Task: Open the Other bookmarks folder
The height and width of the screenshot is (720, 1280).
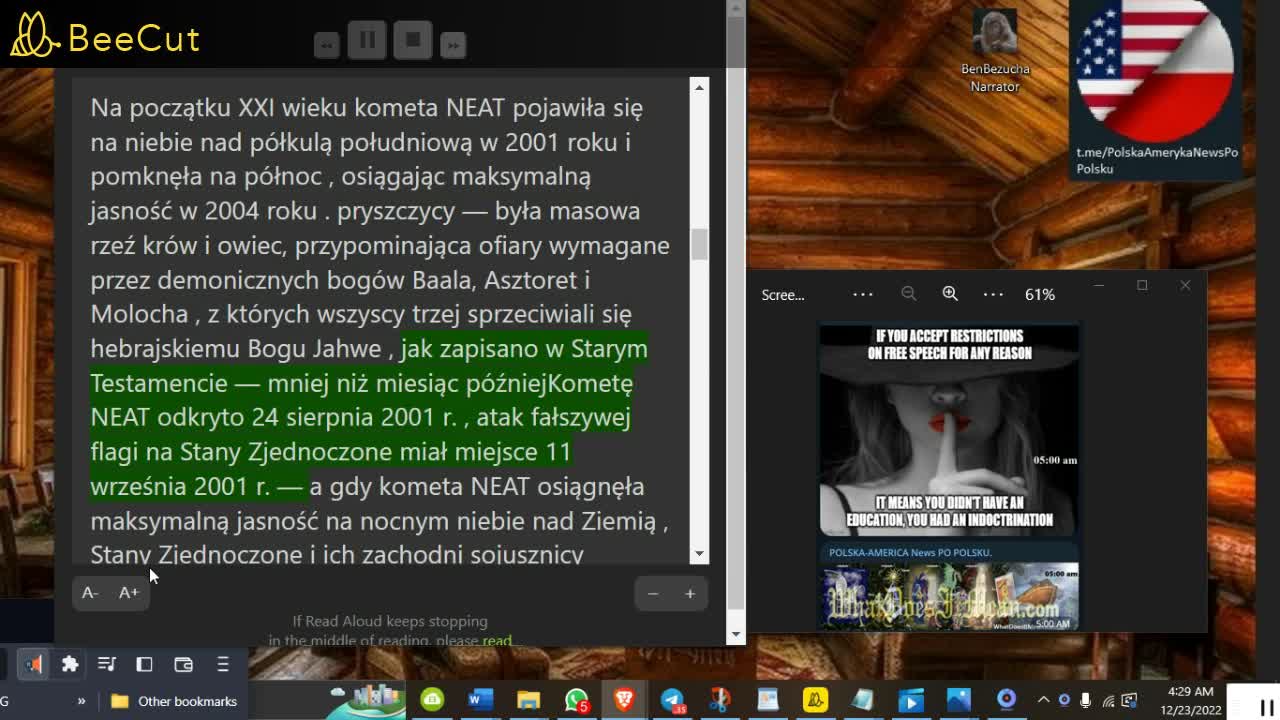Action: (x=174, y=701)
